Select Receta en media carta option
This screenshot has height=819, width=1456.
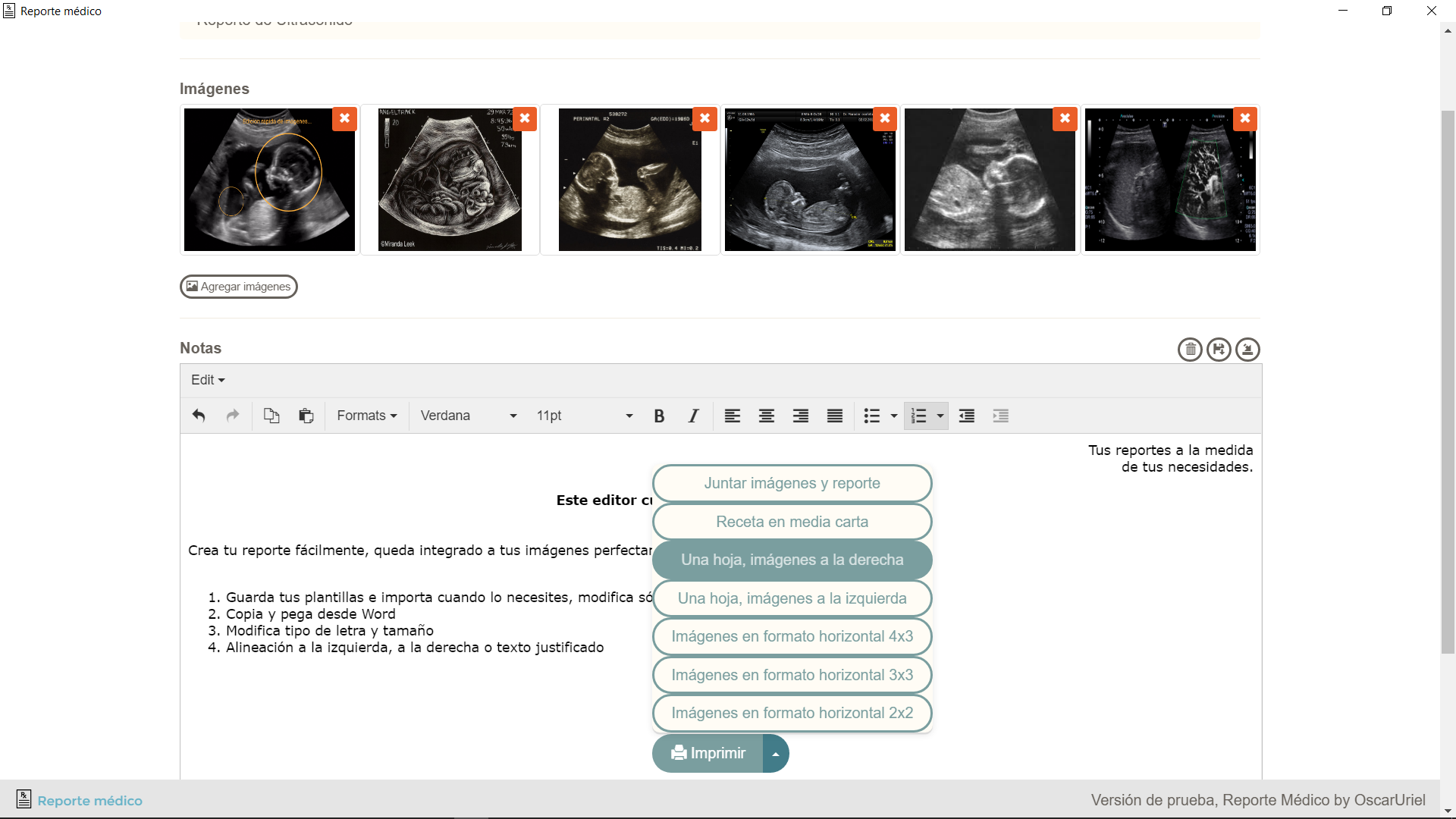pos(792,522)
